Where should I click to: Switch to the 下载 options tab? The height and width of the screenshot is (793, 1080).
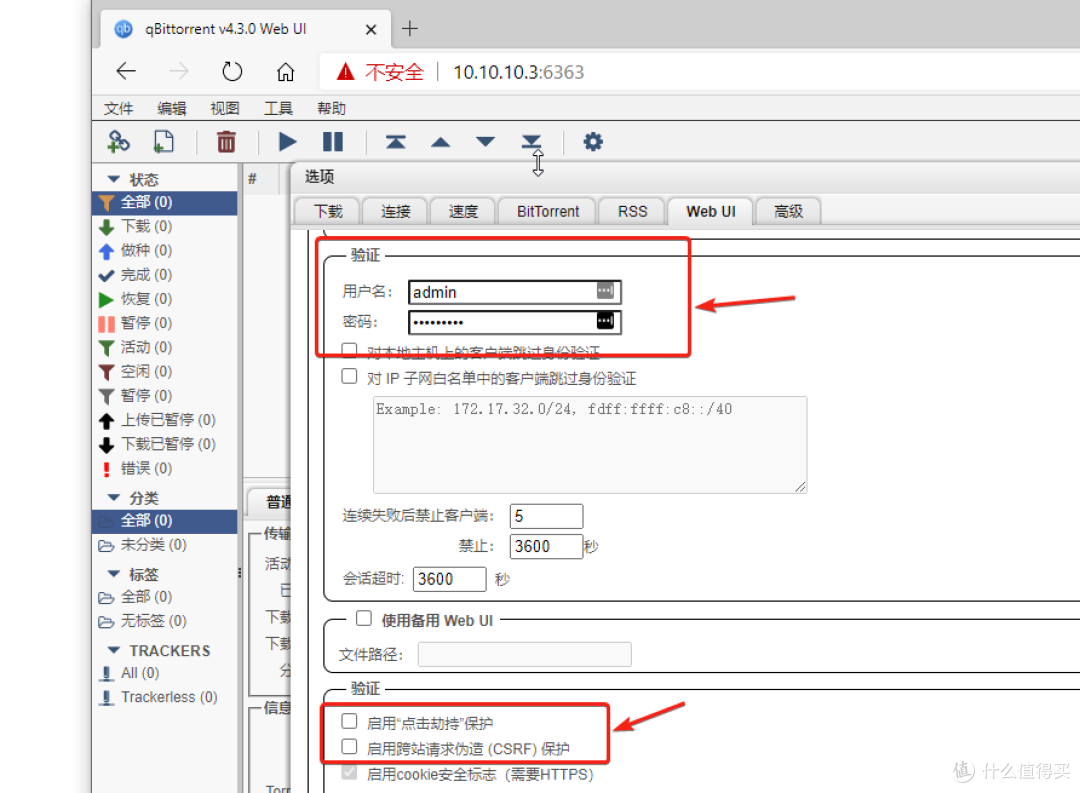click(328, 212)
